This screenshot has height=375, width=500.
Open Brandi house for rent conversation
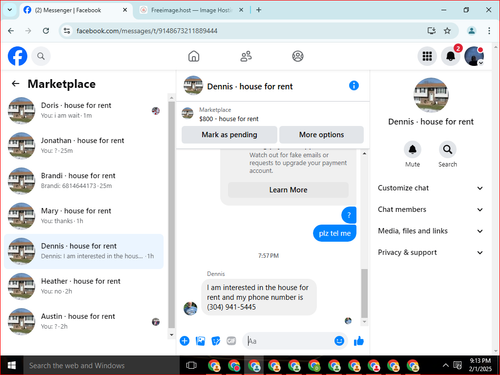84,181
